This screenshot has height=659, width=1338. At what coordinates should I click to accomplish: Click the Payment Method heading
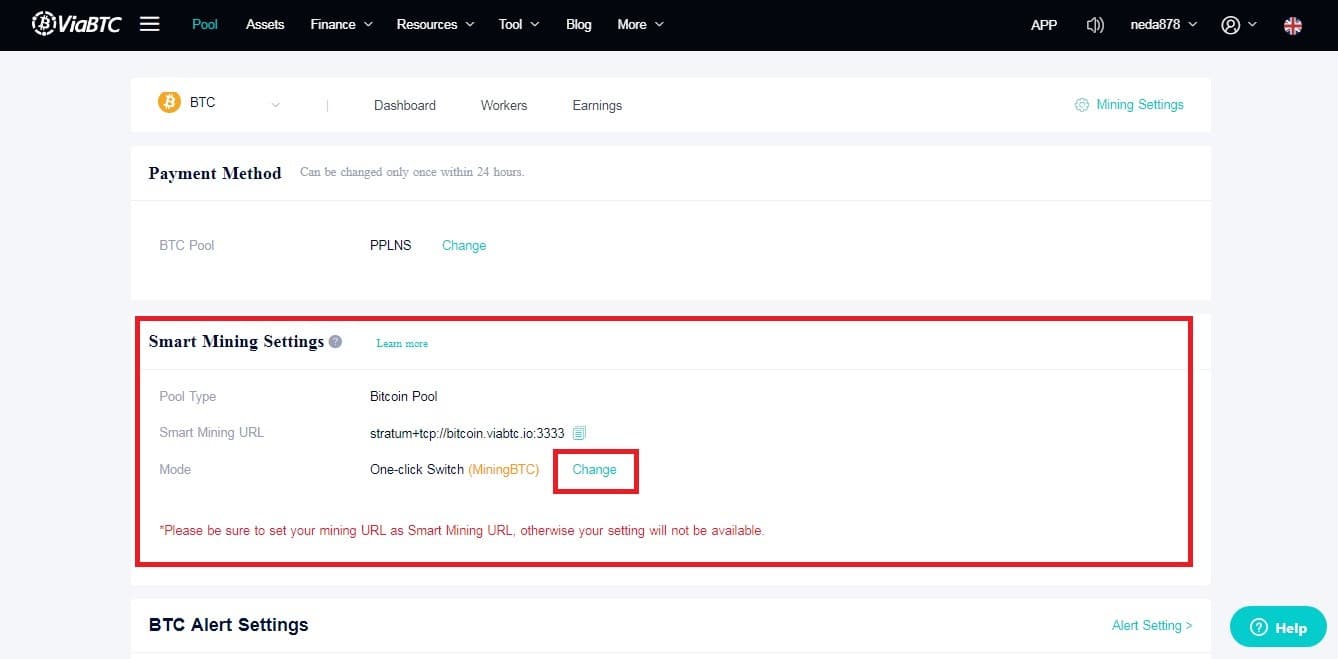pyautogui.click(x=215, y=173)
